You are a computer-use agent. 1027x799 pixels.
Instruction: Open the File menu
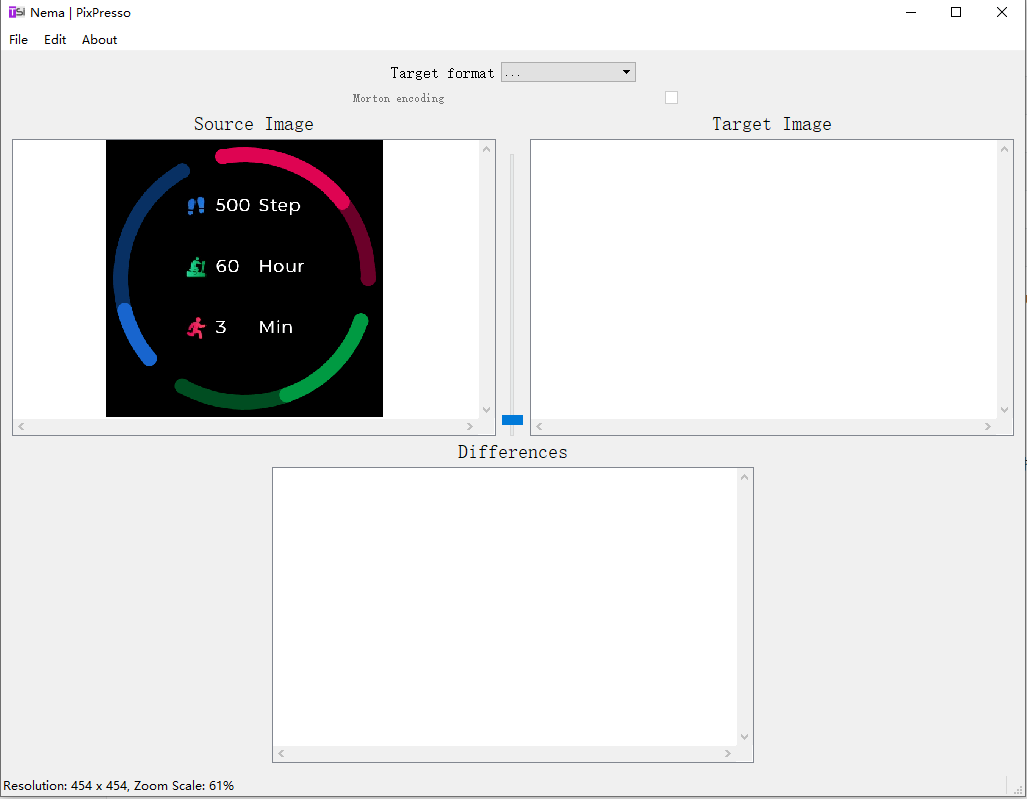pos(18,39)
